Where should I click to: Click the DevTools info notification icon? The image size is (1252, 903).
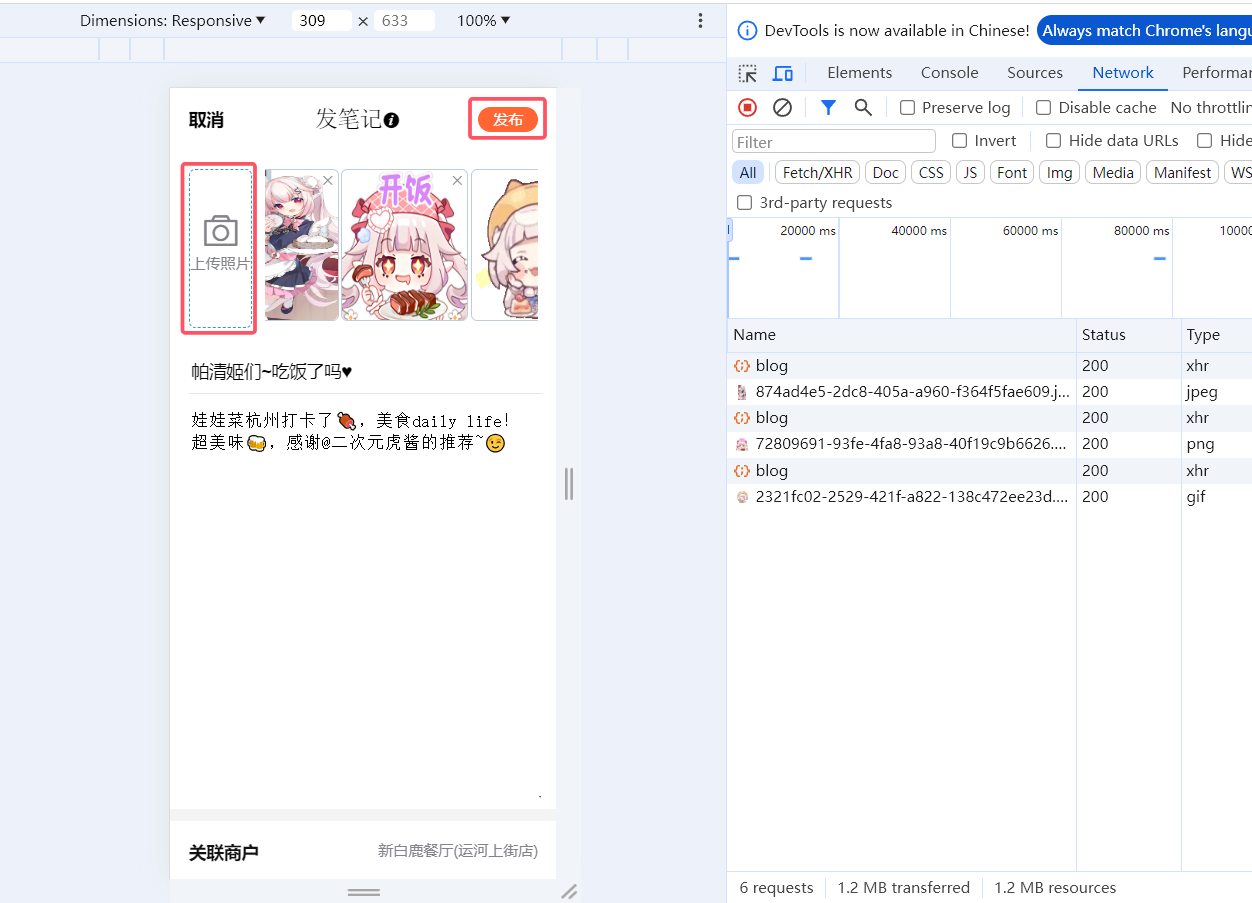coord(747,30)
